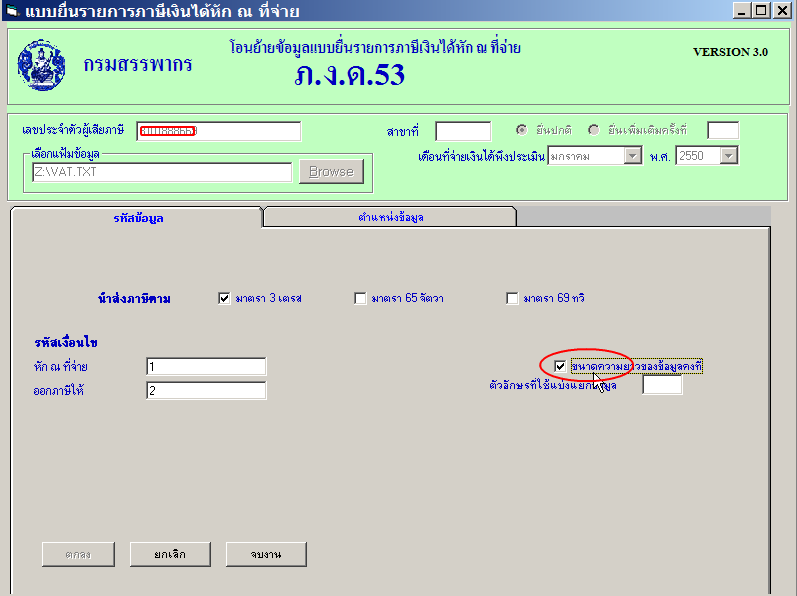Choose the ยื่นเพิ่มเติมครั้งที่ radio option
The height and width of the screenshot is (596, 797).
594,130
